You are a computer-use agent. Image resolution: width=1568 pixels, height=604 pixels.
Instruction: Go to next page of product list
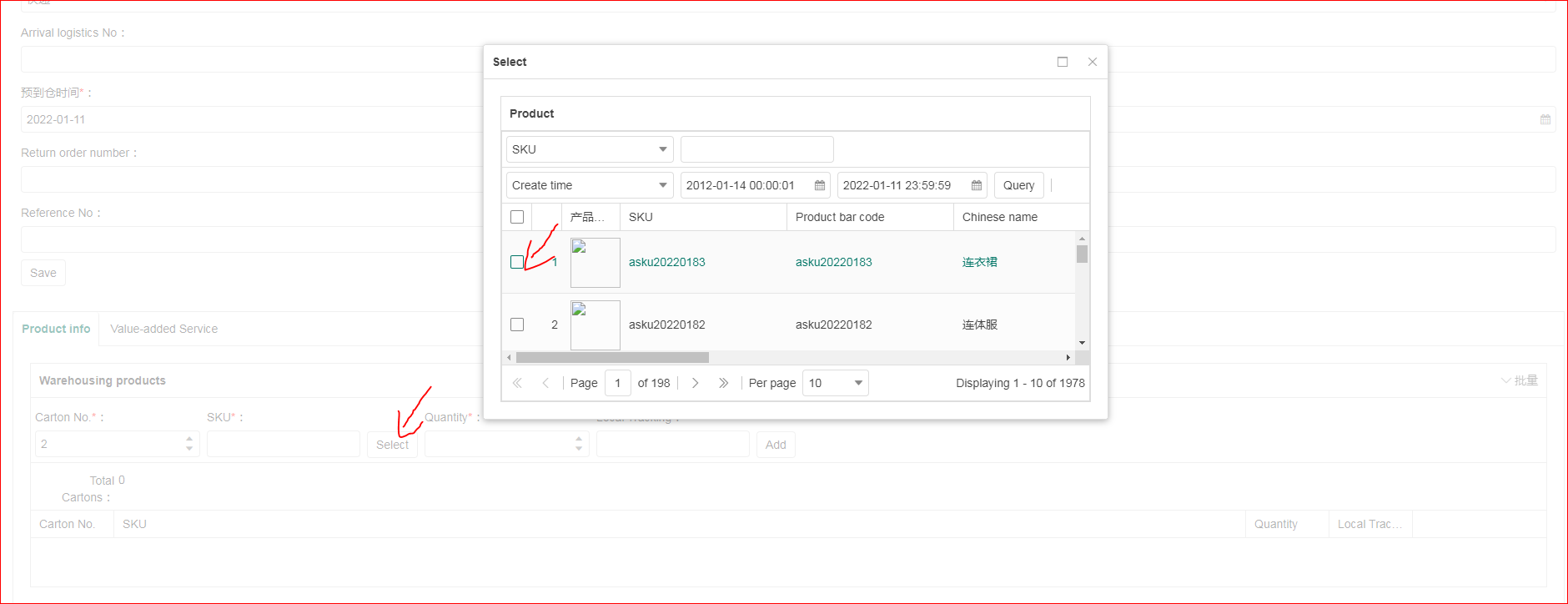pyautogui.click(x=696, y=383)
